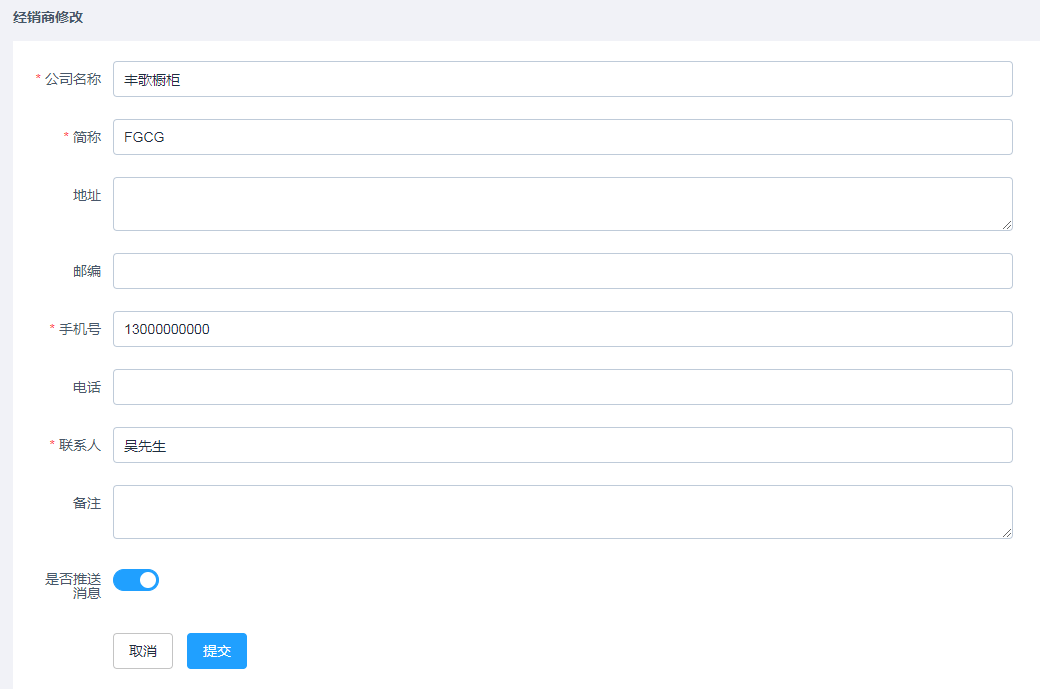Click the 公司名称 input containing 丰歌橱柜

(562, 79)
